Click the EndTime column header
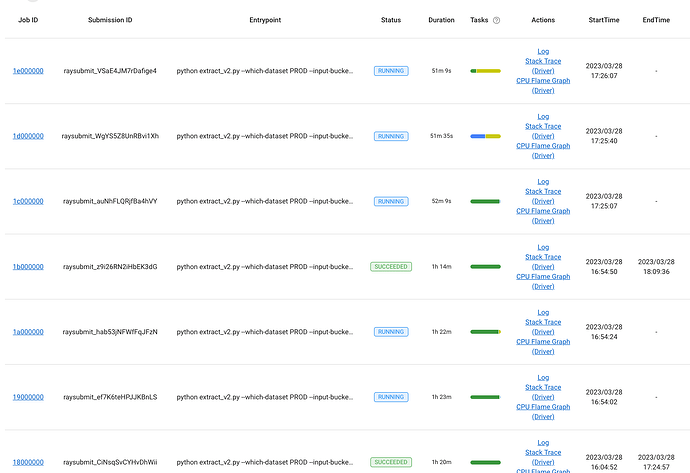This screenshot has height=473, width=690. click(656, 20)
